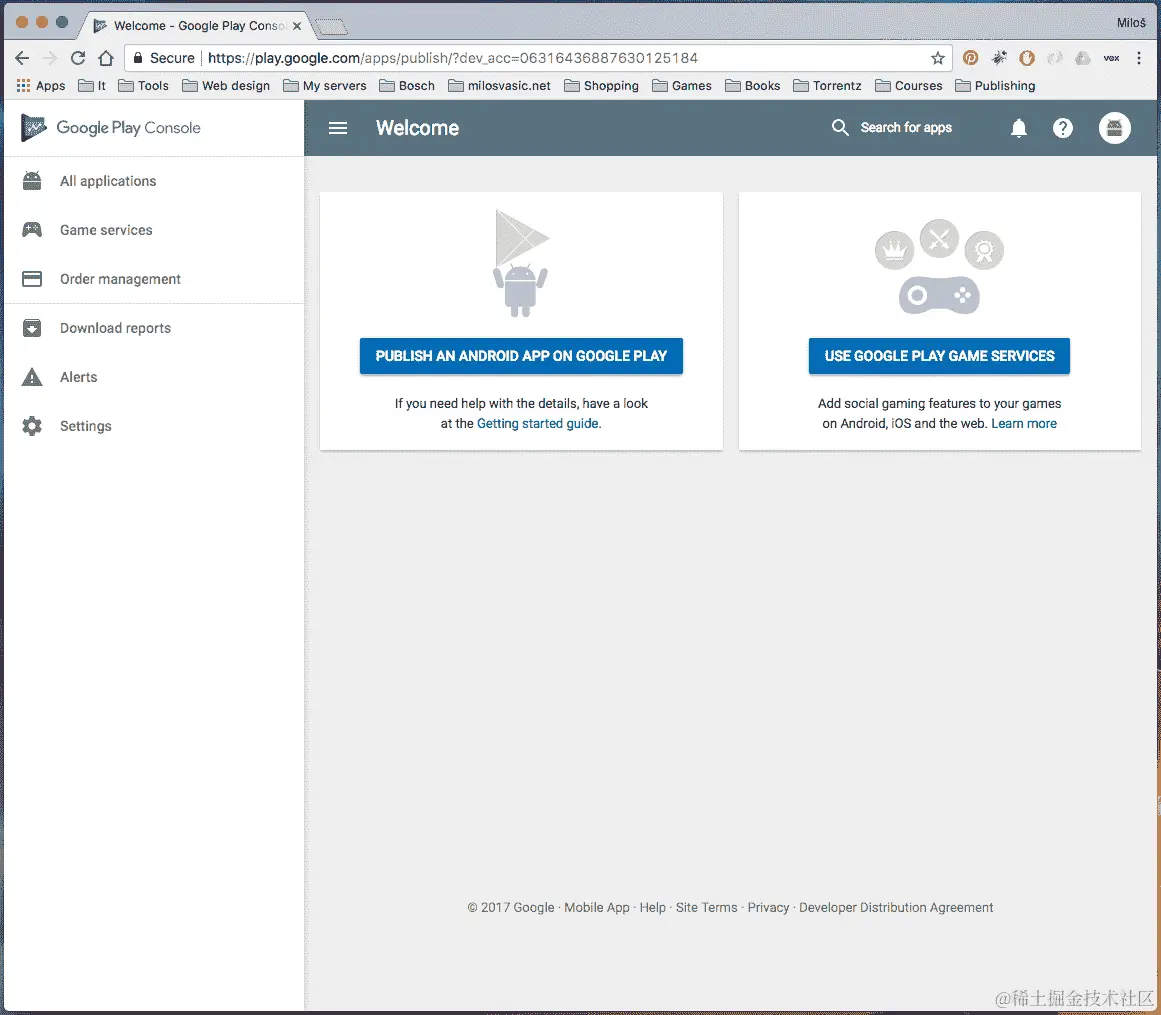Click the search magnifier icon

coord(840,127)
